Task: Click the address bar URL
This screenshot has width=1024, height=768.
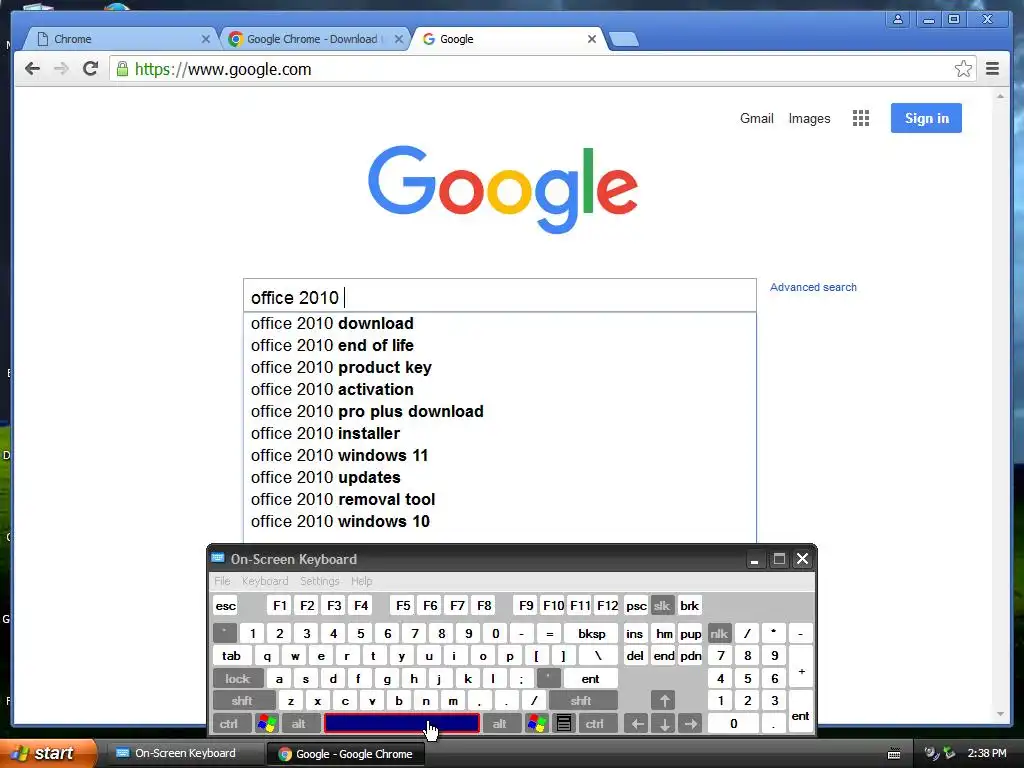Action: [223, 69]
